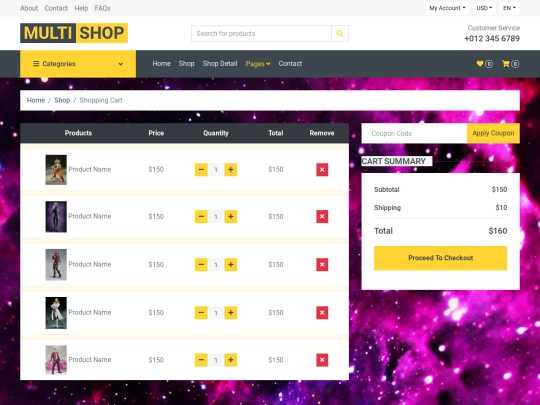Viewport: 540px width, 405px height.
Task: Click the CART SUMMARY heading
Action: (x=394, y=161)
